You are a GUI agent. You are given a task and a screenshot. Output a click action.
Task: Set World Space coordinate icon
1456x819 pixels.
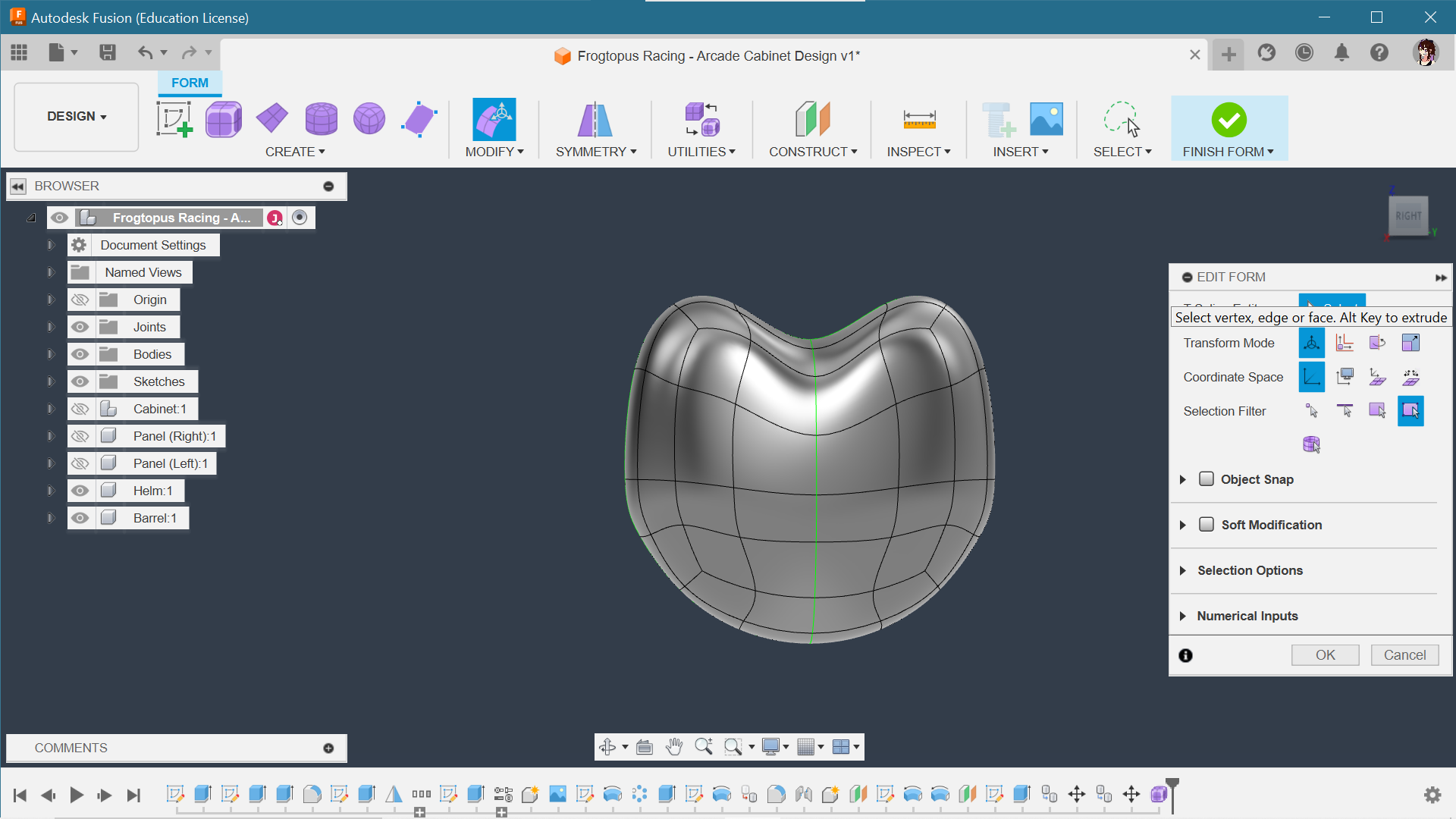click(x=1312, y=377)
